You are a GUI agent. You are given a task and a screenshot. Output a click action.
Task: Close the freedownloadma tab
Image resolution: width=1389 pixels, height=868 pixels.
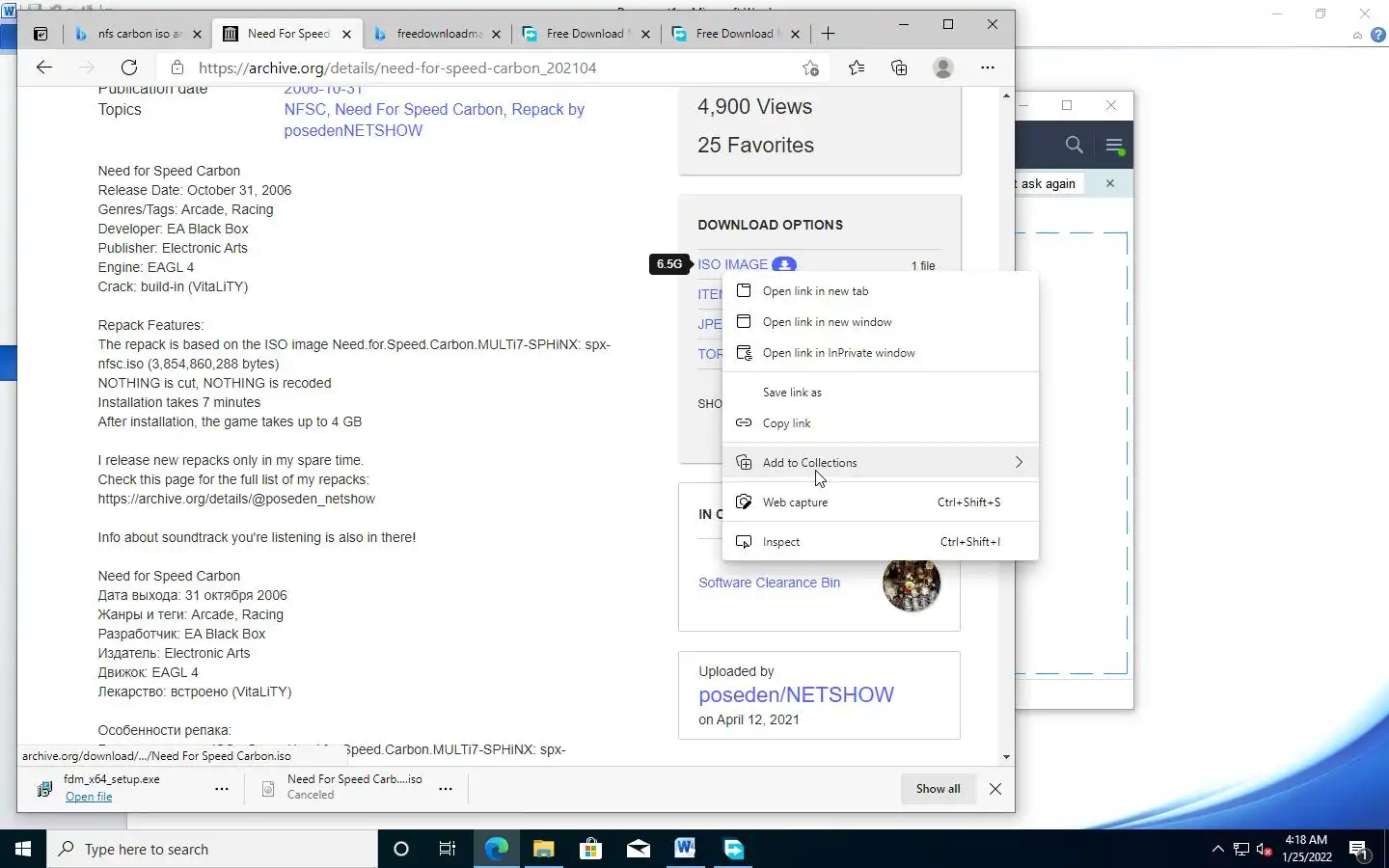click(496, 34)
